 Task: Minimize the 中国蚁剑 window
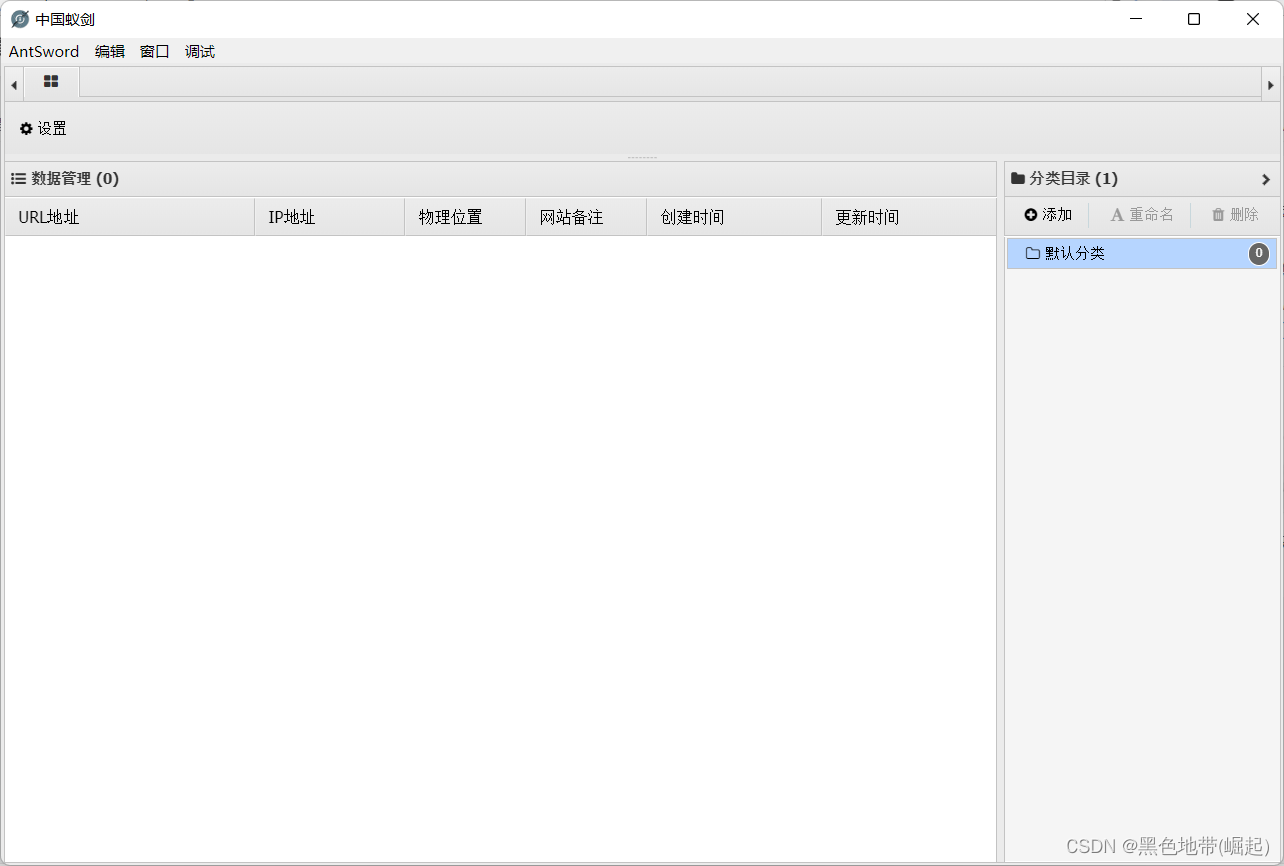(1136, 19)
